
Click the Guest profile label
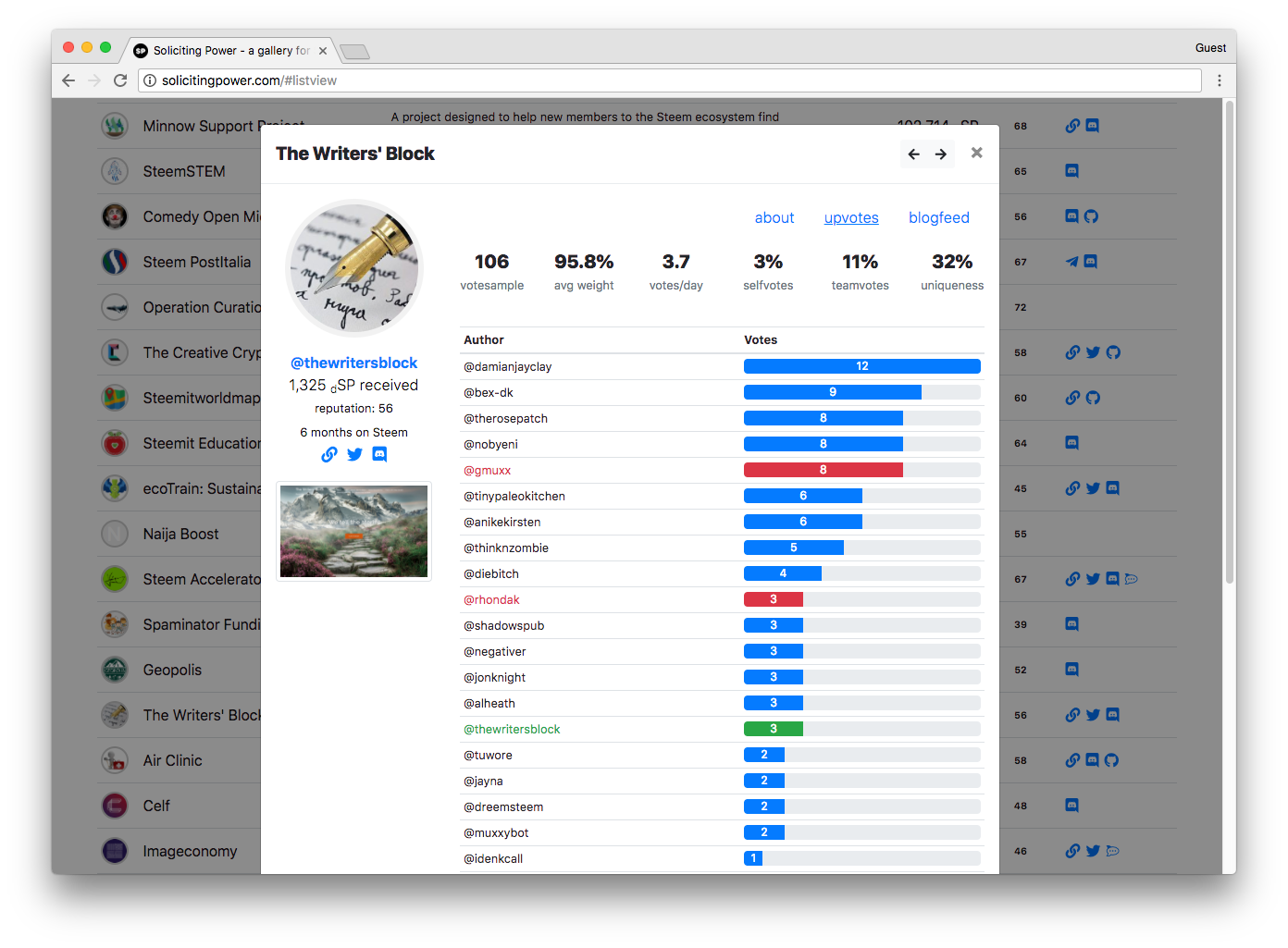point(1210,48)
